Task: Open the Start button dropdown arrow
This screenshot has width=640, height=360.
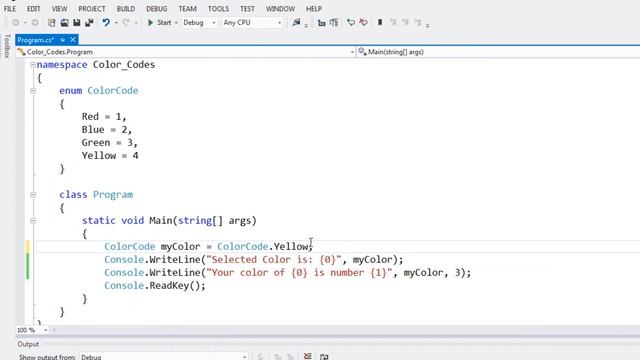Action: pyautogui.click(x=176, y=23)
